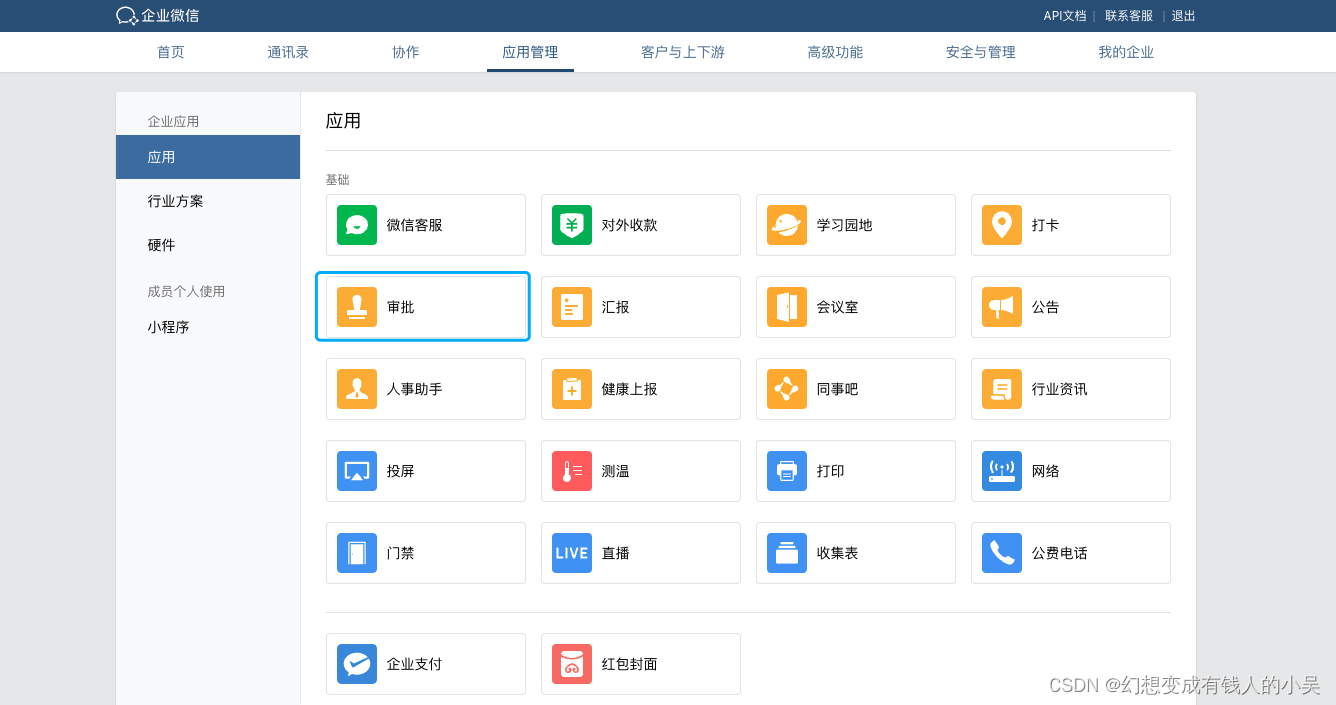The image size is (1336, 705).
Task: Open the 会议室 door icon
Action: [787, 307]
